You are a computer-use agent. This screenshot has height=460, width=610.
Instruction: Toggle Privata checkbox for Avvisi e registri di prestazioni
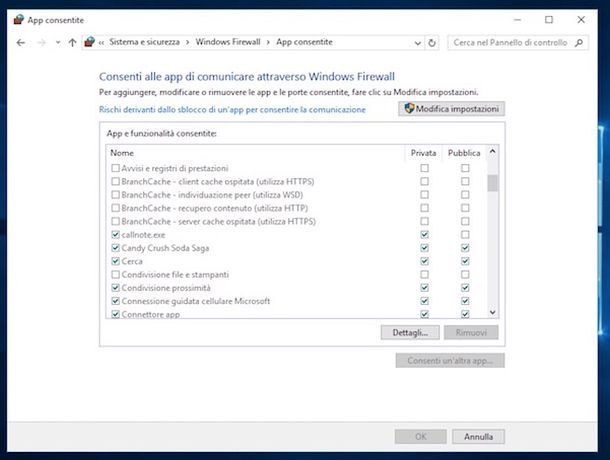424,168
